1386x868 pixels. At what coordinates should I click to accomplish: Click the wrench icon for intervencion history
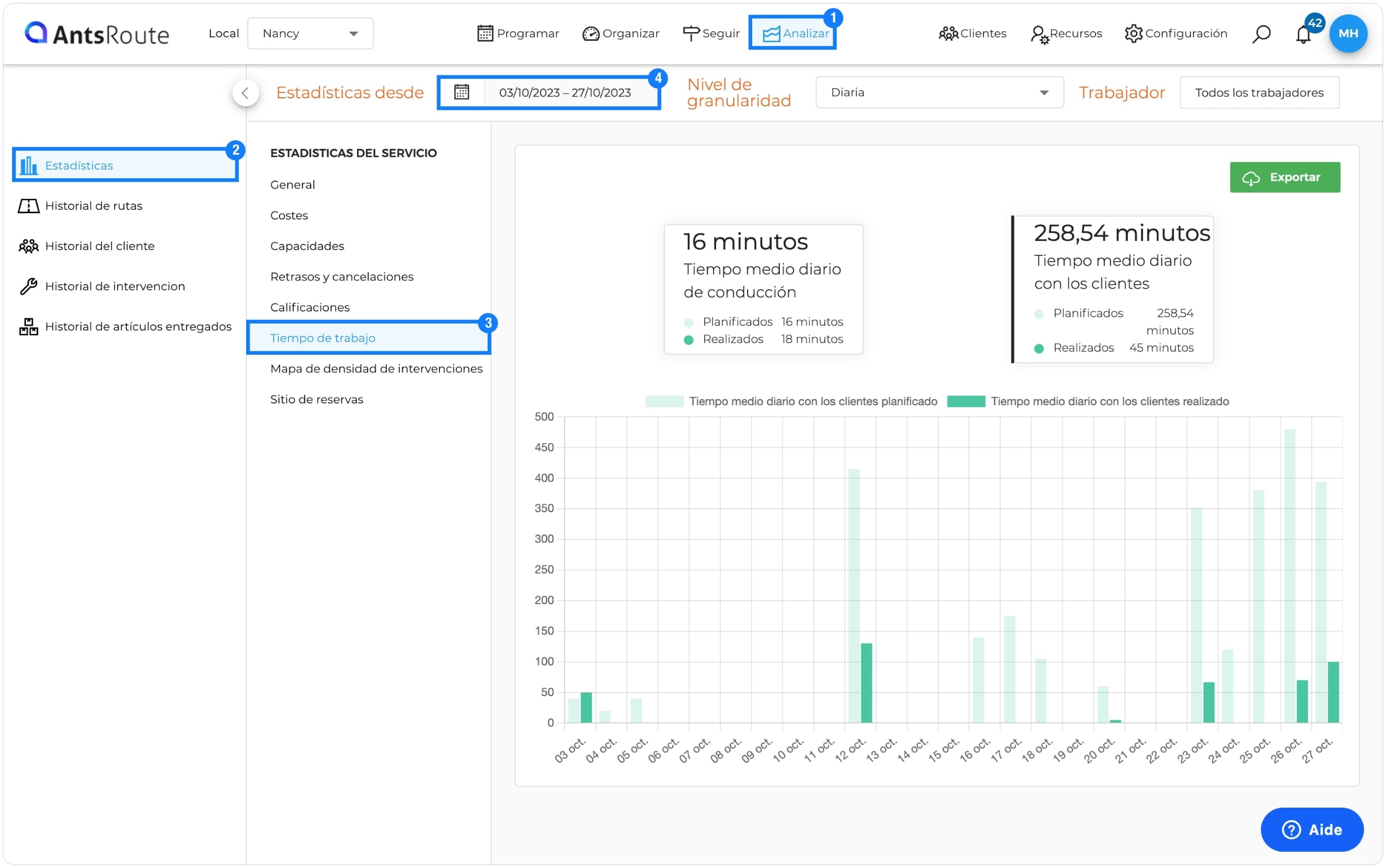tap(28, 286)
